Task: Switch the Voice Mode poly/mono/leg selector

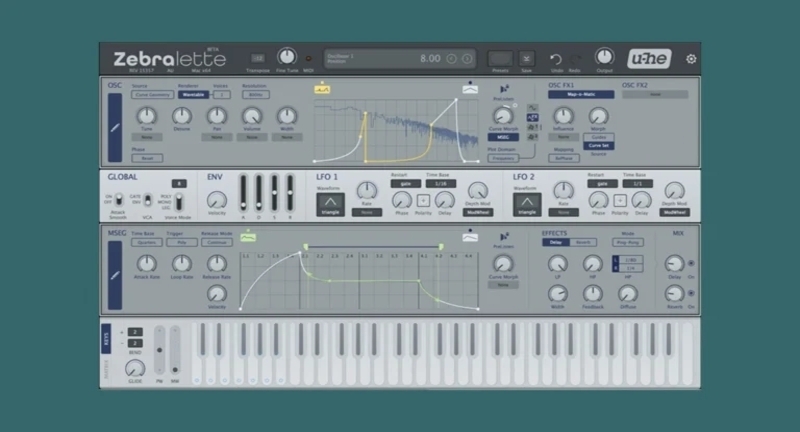Action: 179,202
